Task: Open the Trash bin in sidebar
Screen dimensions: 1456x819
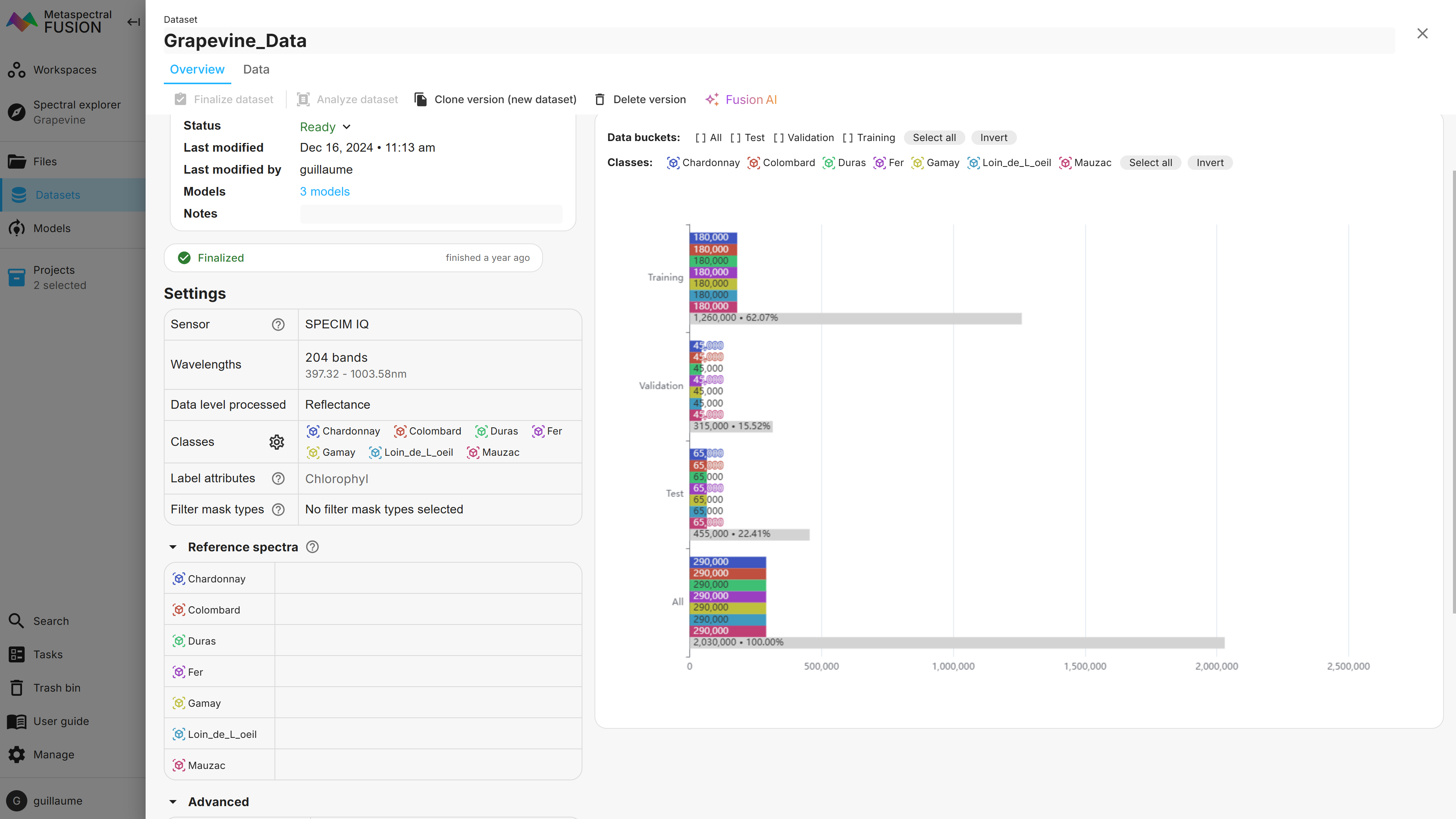Action: 56,688
